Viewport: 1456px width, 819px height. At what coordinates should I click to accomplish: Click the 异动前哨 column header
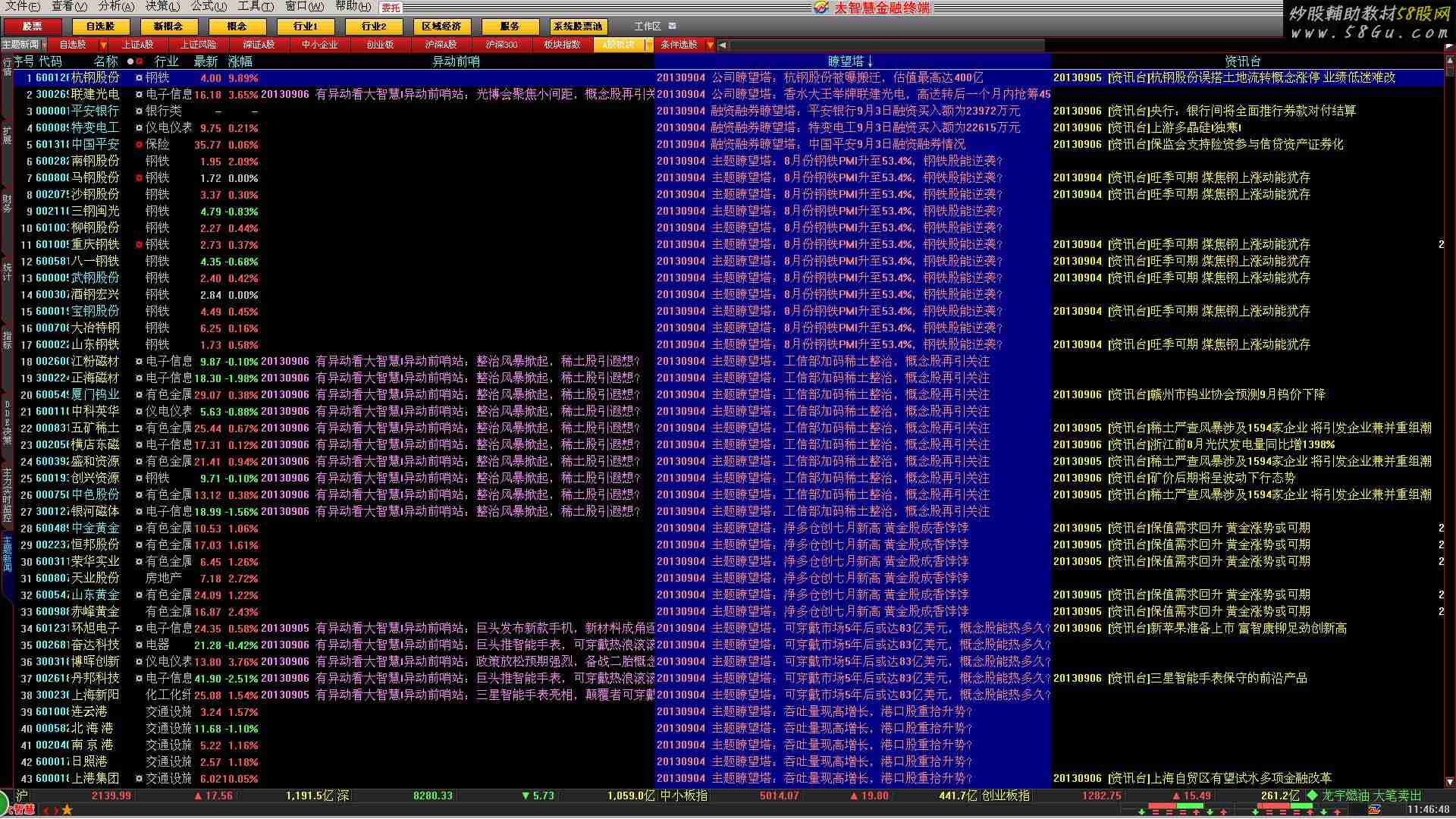pos(456,61)
